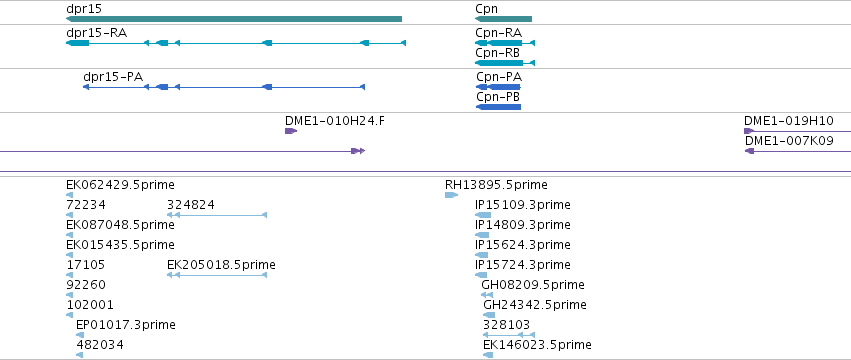
Task: Select the RH13895.5prime EST arrow
Action: click(451, 195)
